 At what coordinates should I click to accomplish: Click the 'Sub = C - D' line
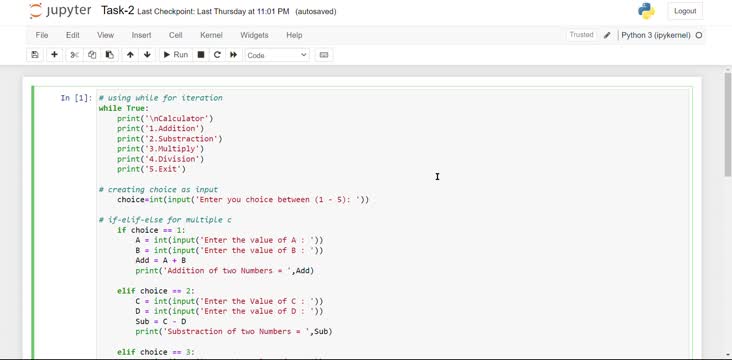pos(161,321)
